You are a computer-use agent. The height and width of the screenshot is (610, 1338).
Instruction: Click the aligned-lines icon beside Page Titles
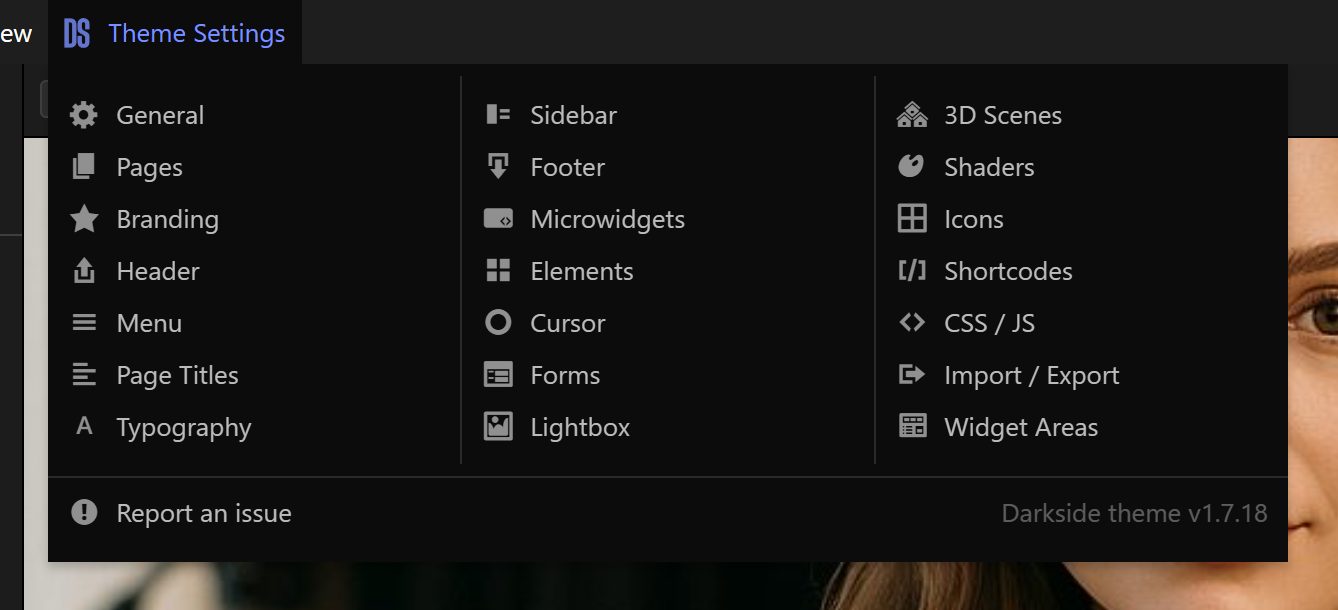click(84, 375)
